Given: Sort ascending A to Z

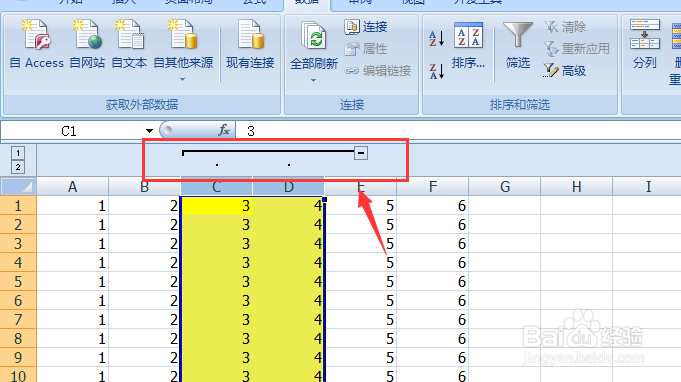Looking at the screenshot, I should (436, 38).
